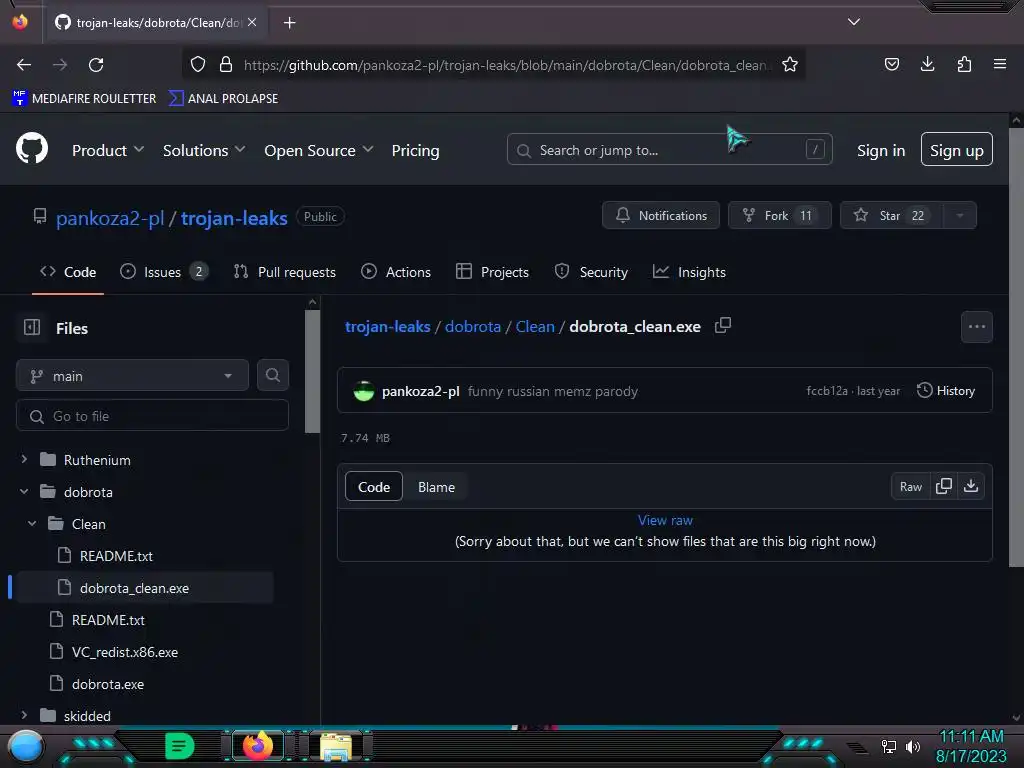Go back to the previous browser page
The image size is (1024, 768).
(x=24, y=65)
